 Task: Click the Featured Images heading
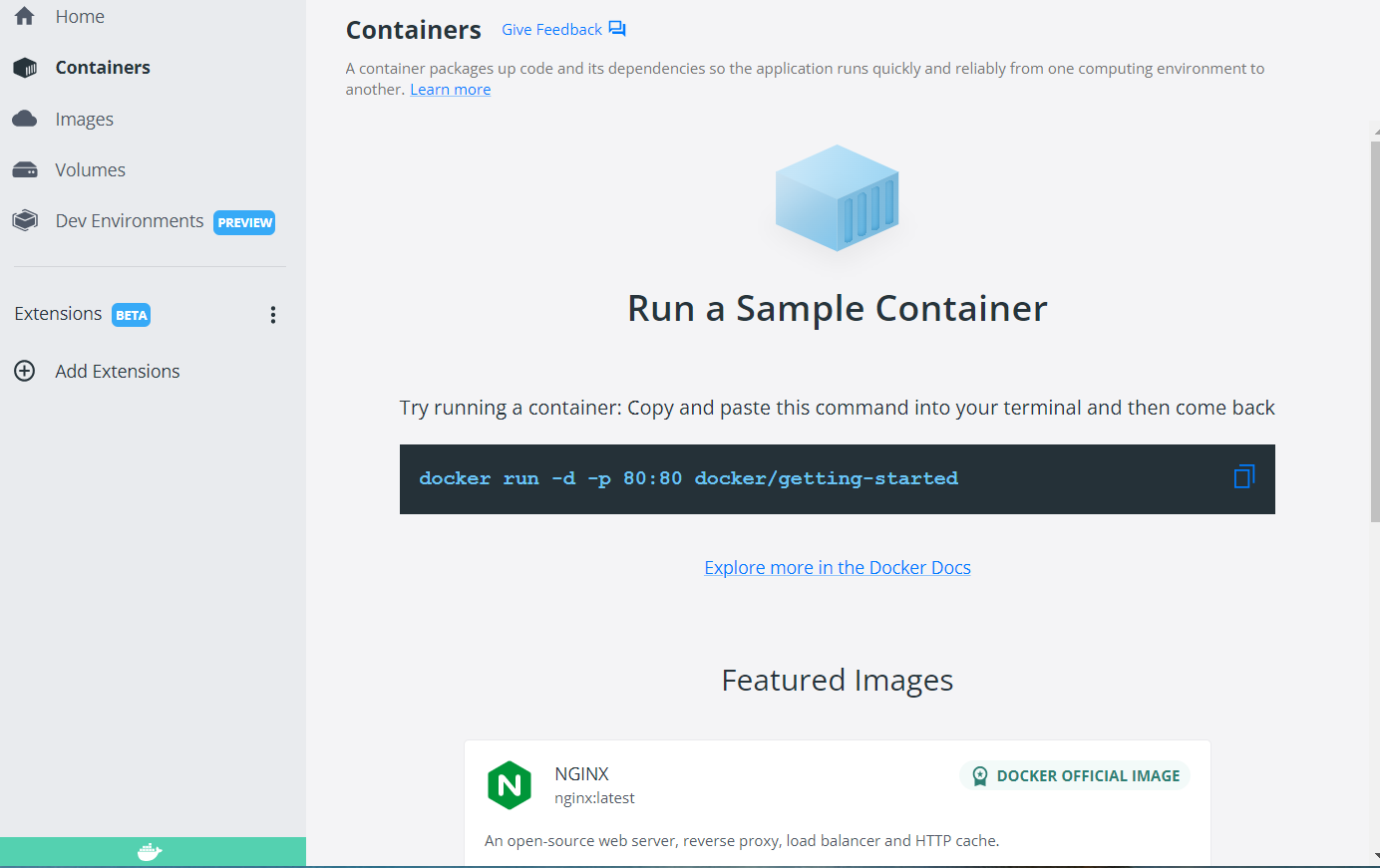(838, 680)
